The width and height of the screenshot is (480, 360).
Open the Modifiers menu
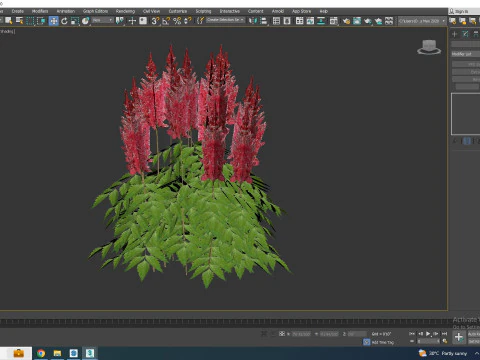(40, 11)
